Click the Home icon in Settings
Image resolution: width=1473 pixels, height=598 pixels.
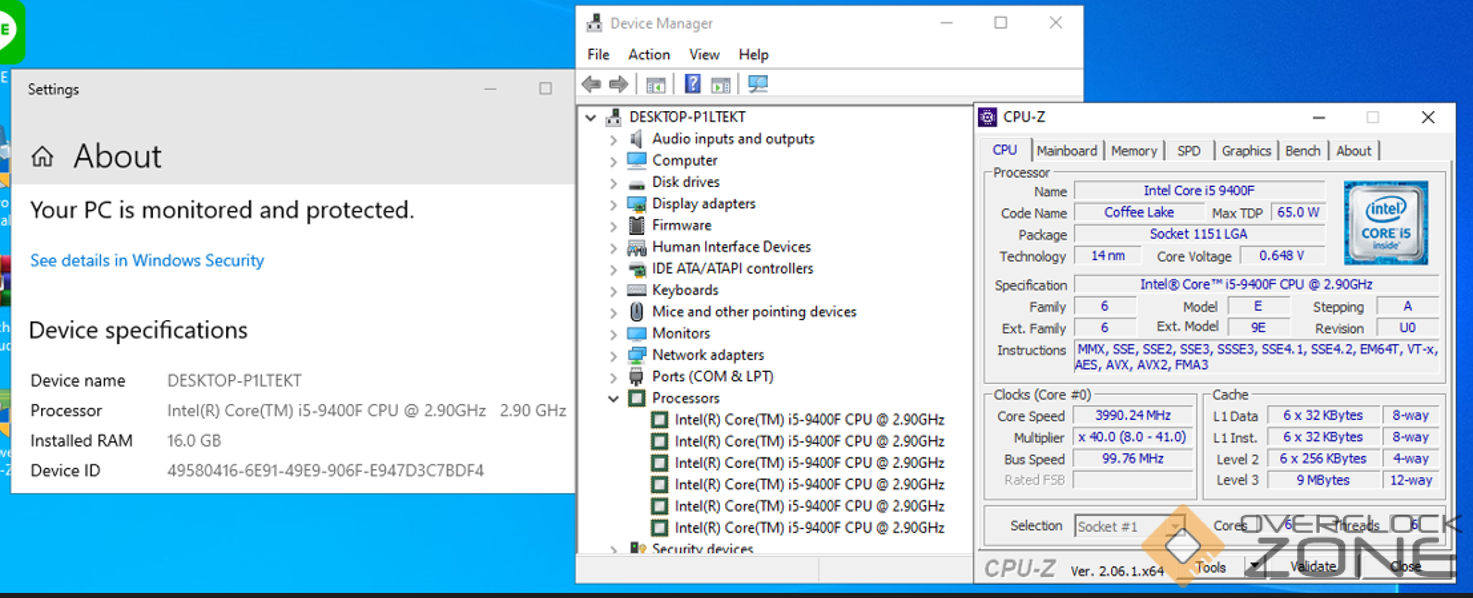click(x=42, y=157)
